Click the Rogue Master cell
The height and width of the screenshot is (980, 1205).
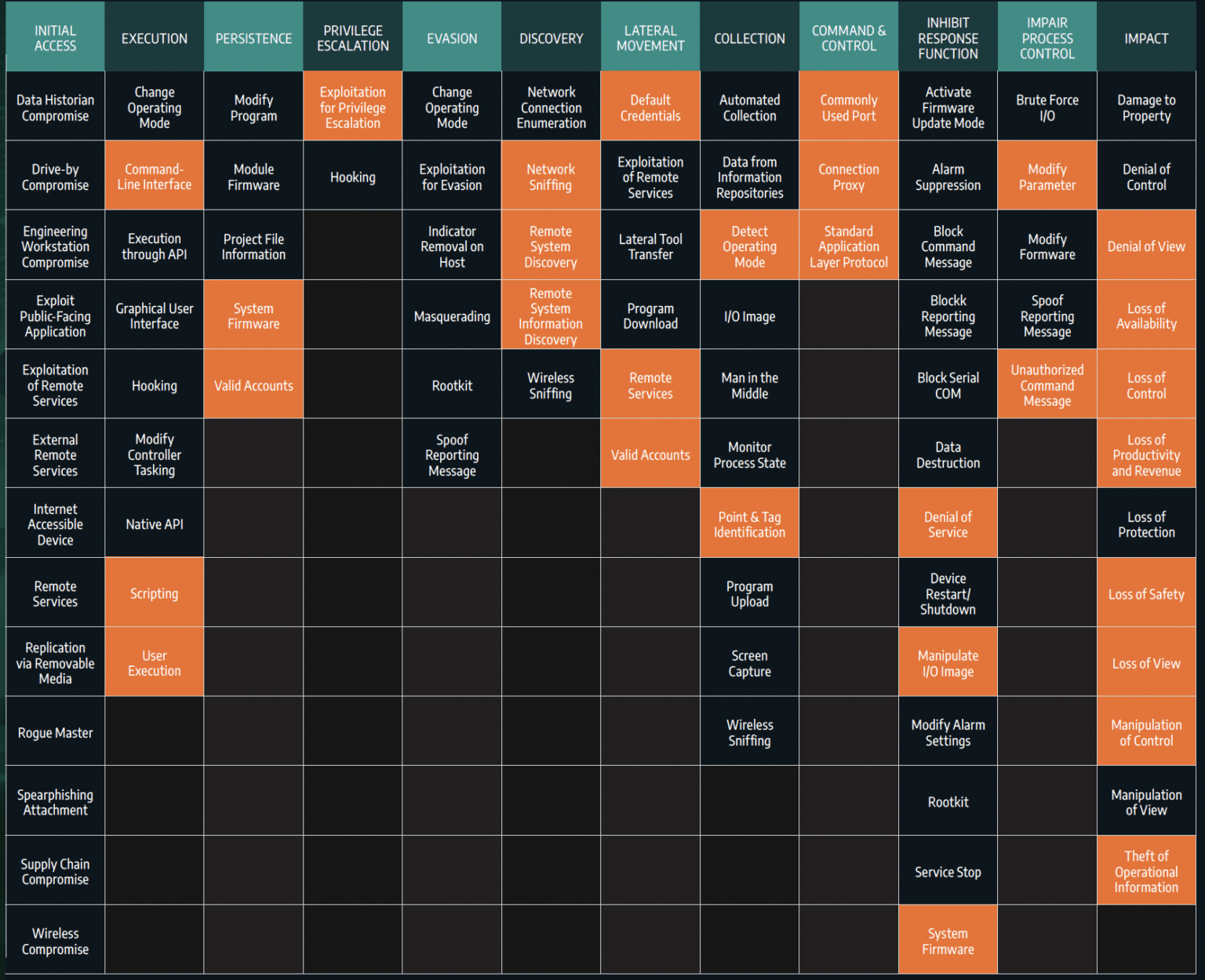click(55, 731)
